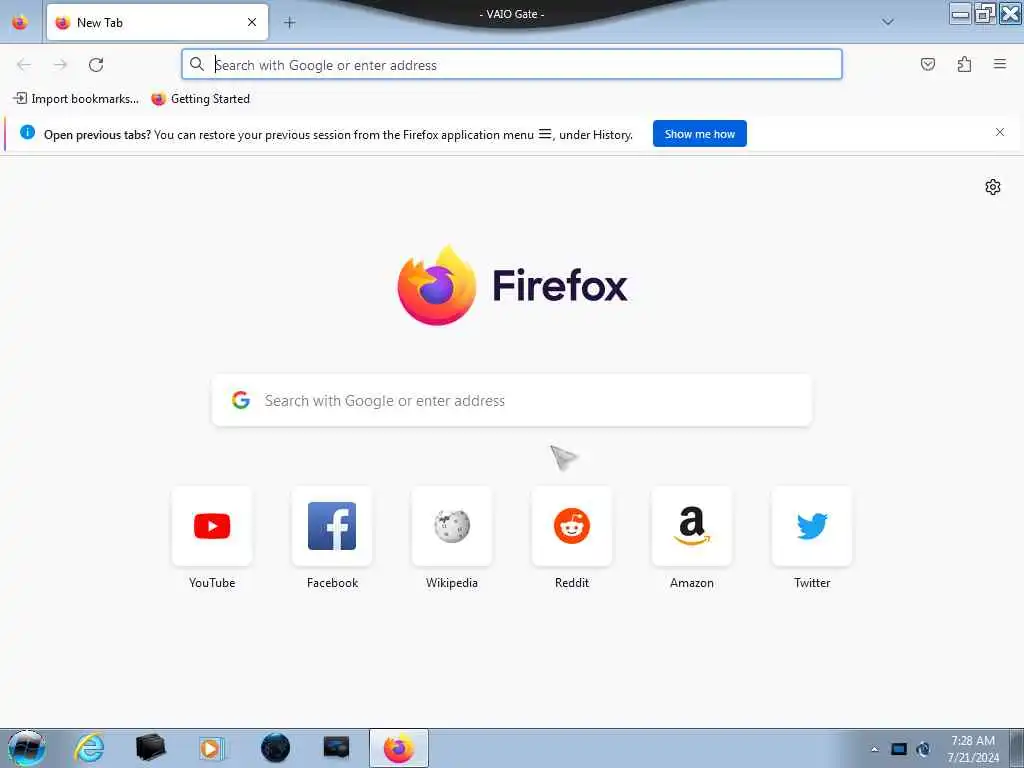This screenshot has width=1024, height=768.
Task: Click the VAIO Gate bar at top
Action: click(512, 13)
